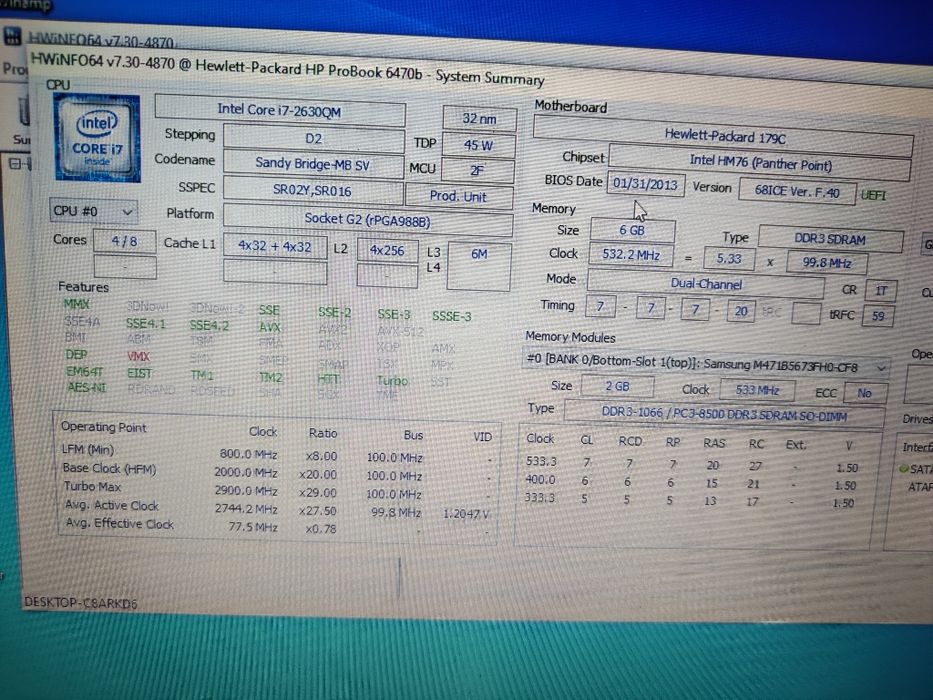Select the Intel HM76 (Panther Point) chipset field
Screen dimensions: 933x700
pos(760,162)
